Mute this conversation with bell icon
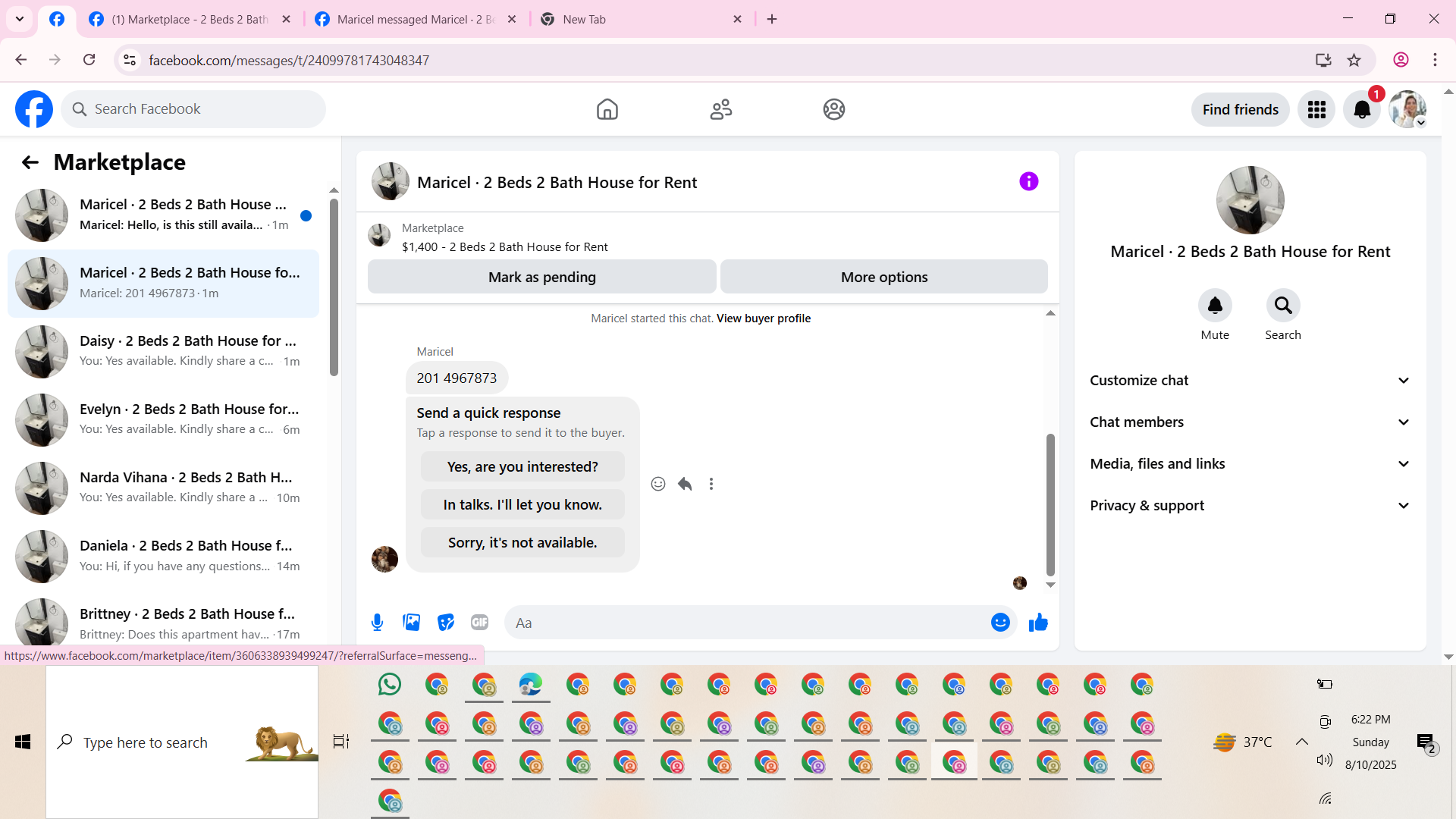 (1214, 306)
